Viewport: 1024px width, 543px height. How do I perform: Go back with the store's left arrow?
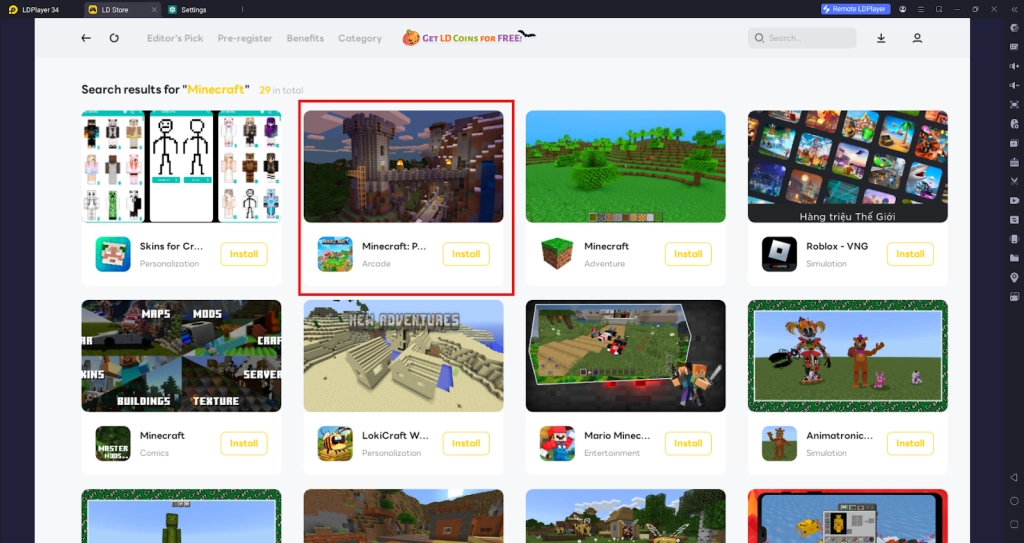pyautogui.click(x=86, y=38)
